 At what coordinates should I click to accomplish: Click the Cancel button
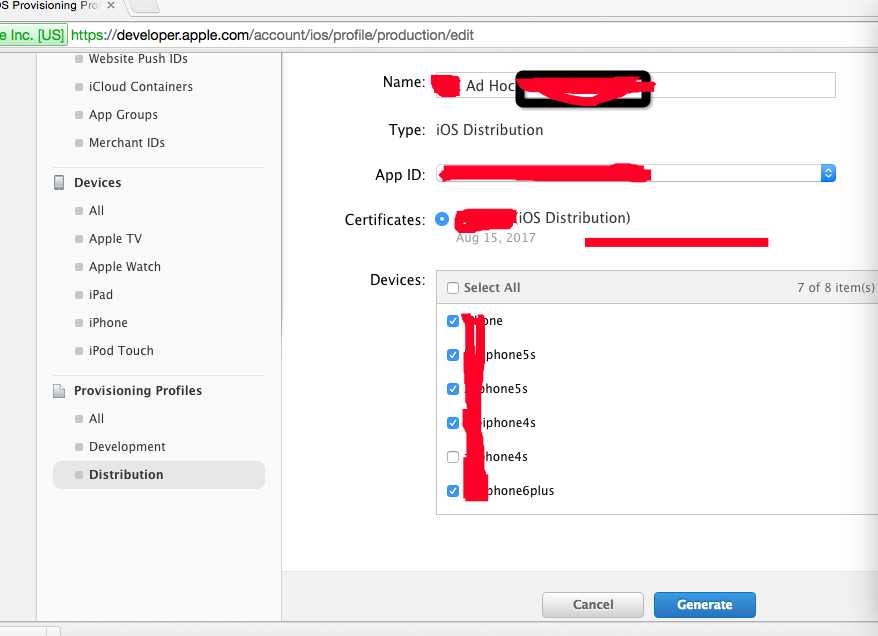(592, 605)
